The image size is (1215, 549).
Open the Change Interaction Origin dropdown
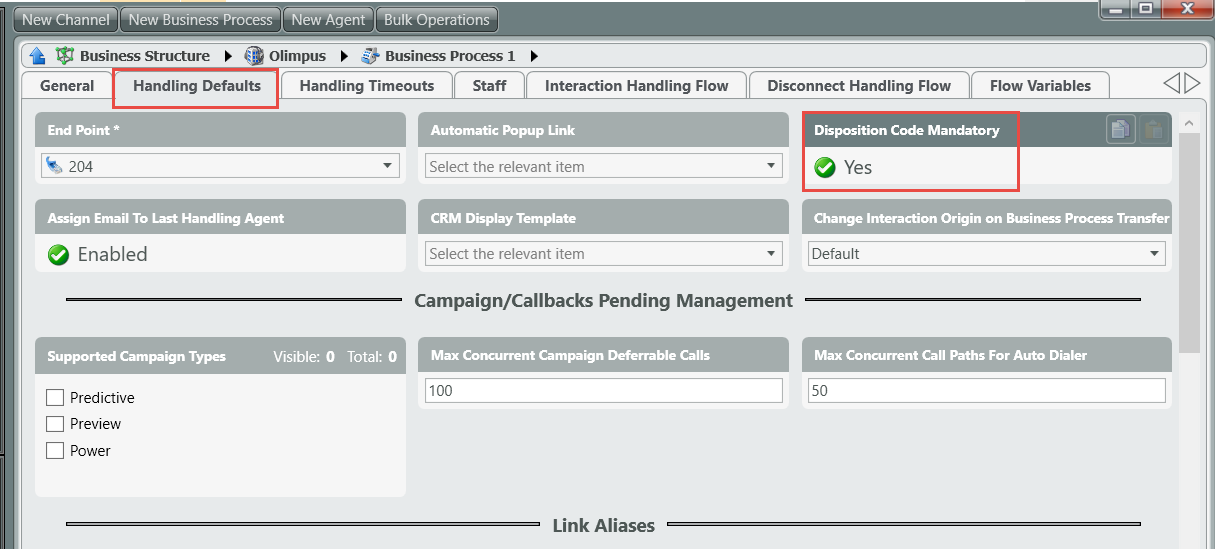click(1155, 254)
